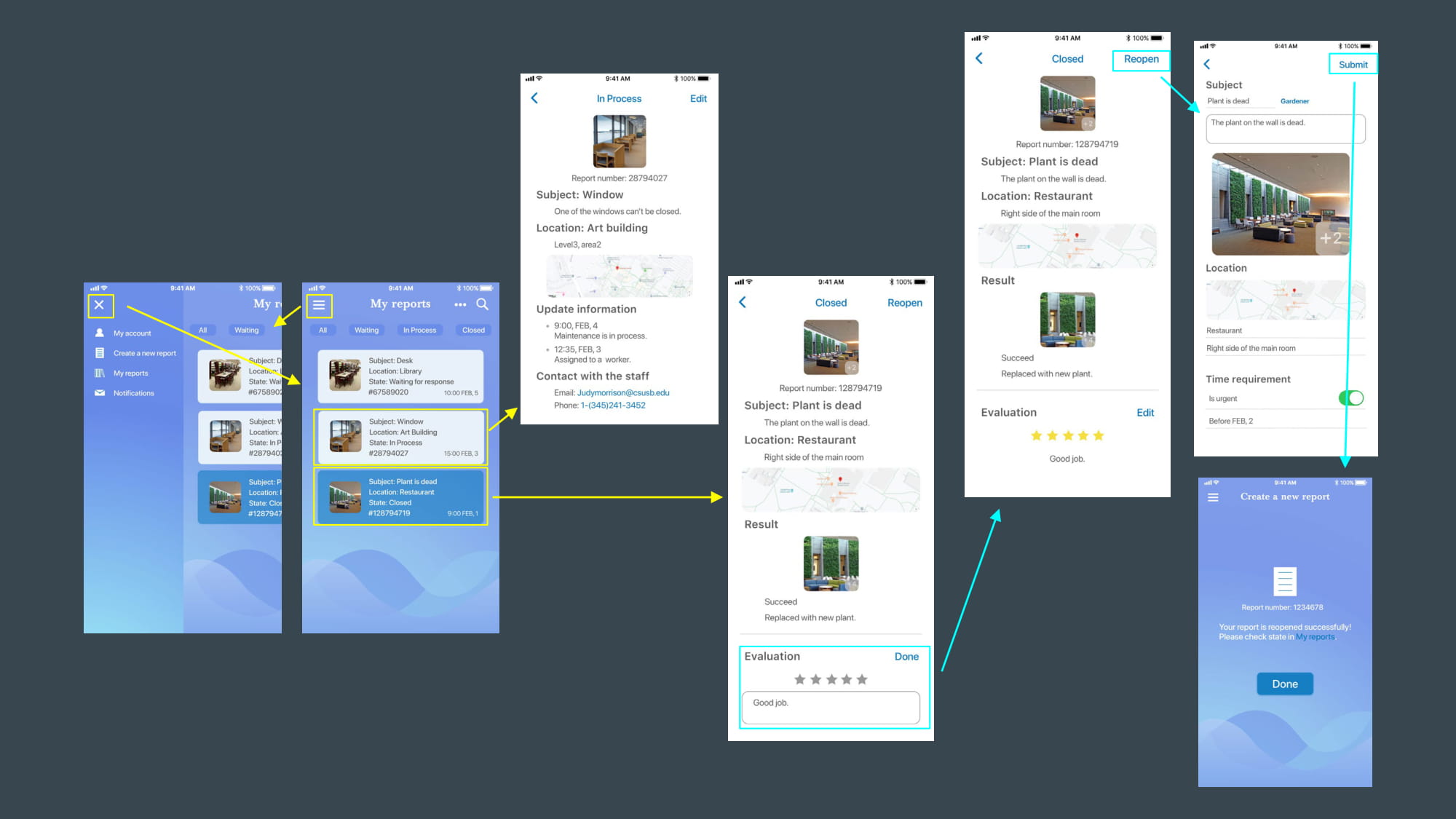Open the Plant is dead report card
The image size is (1456, 819).
[400, 497]
